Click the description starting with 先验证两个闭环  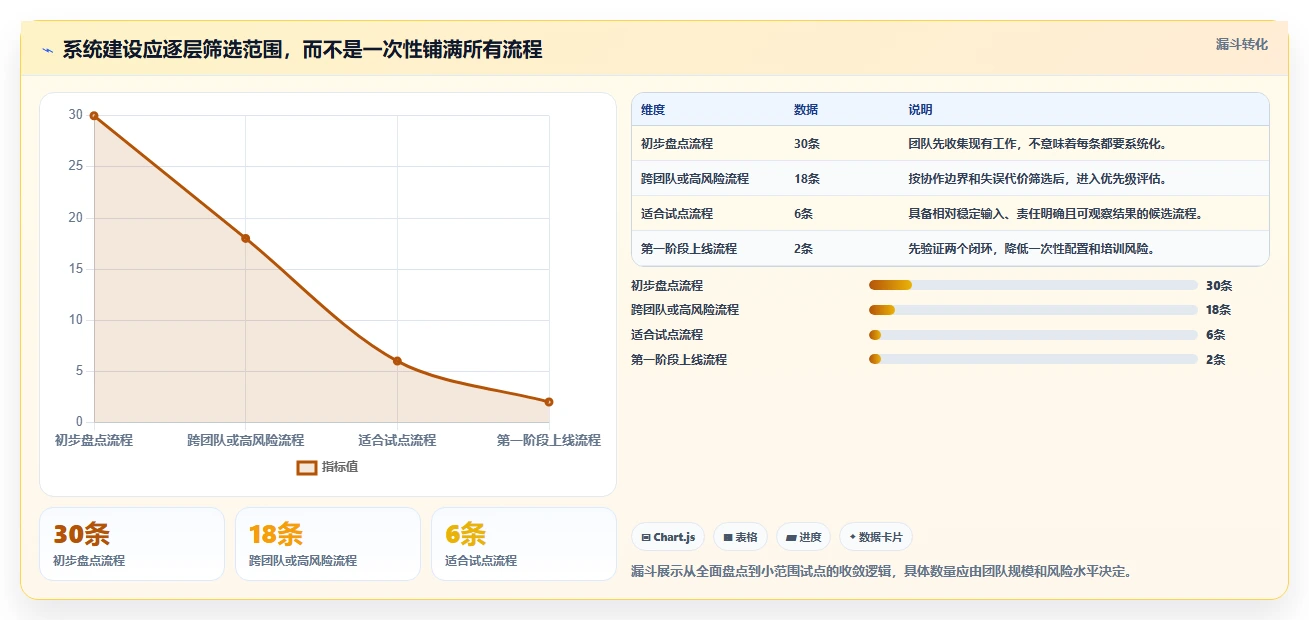pos(1032,249)
